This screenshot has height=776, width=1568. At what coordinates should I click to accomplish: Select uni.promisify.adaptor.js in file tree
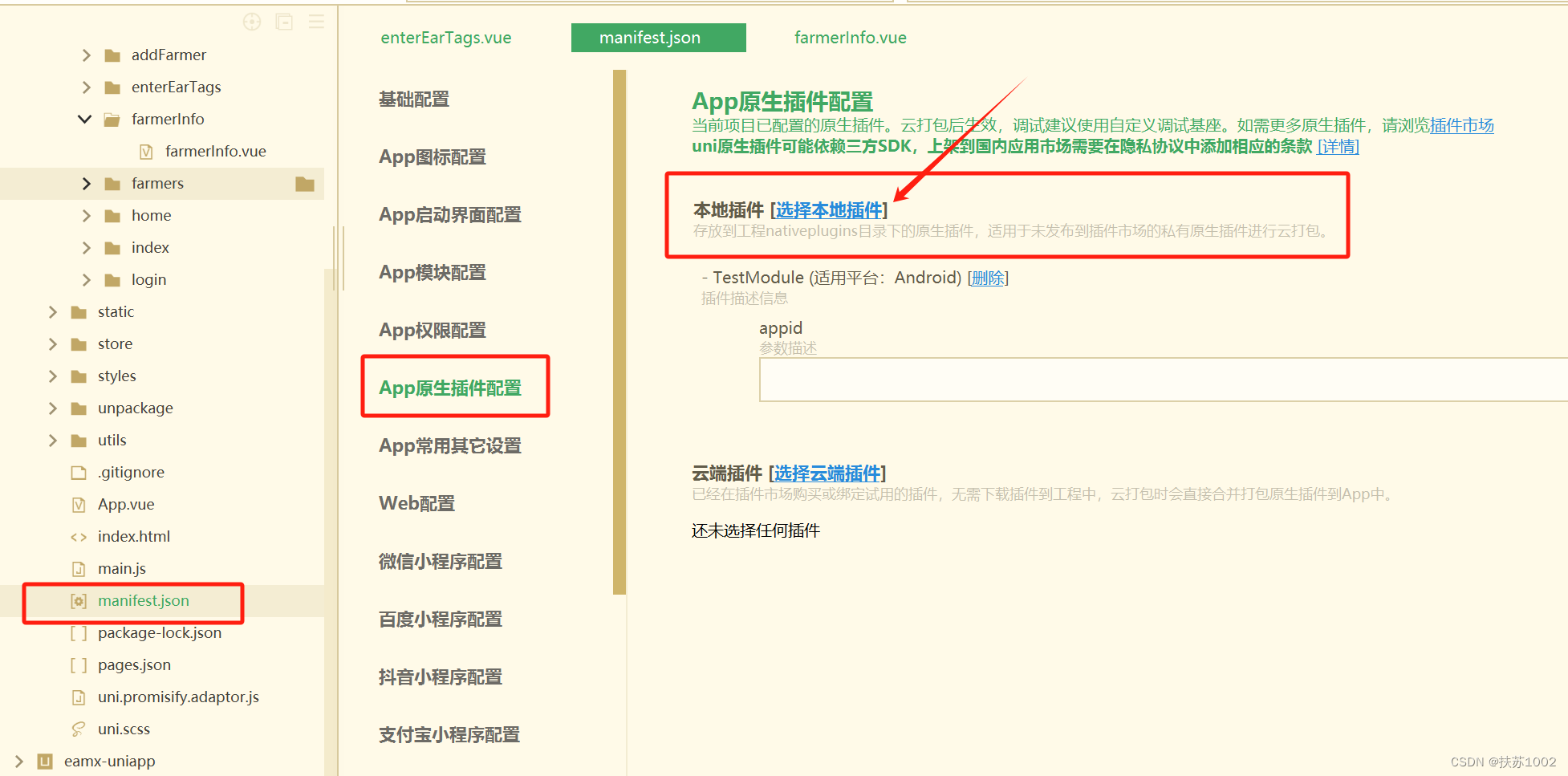(178, 697)
